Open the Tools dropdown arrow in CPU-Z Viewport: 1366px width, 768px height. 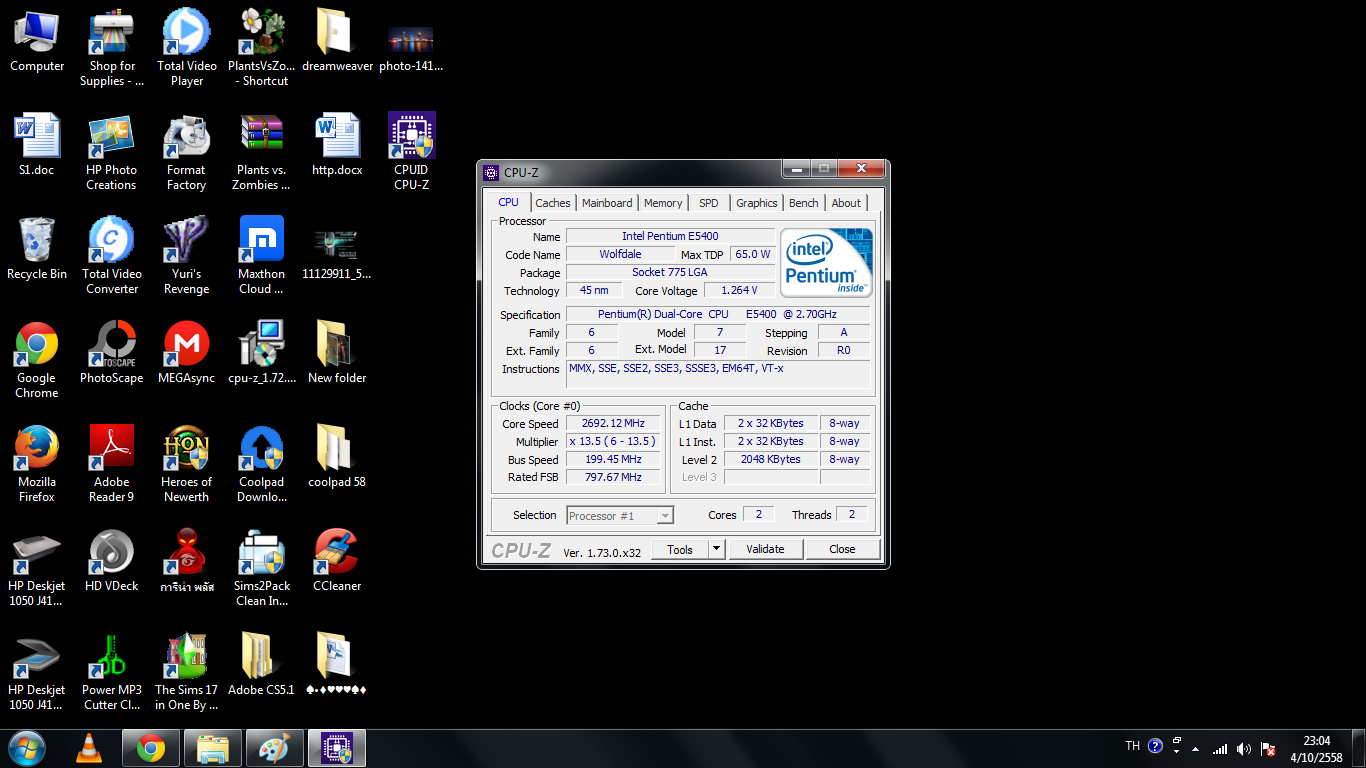click(x=716, y=549)
